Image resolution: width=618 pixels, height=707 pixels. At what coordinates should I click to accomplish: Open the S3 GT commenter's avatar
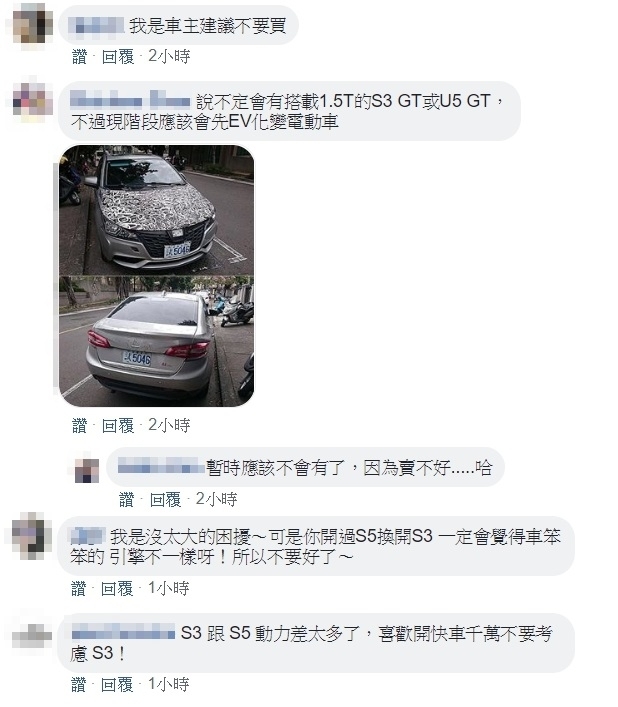tap(32, 101)
